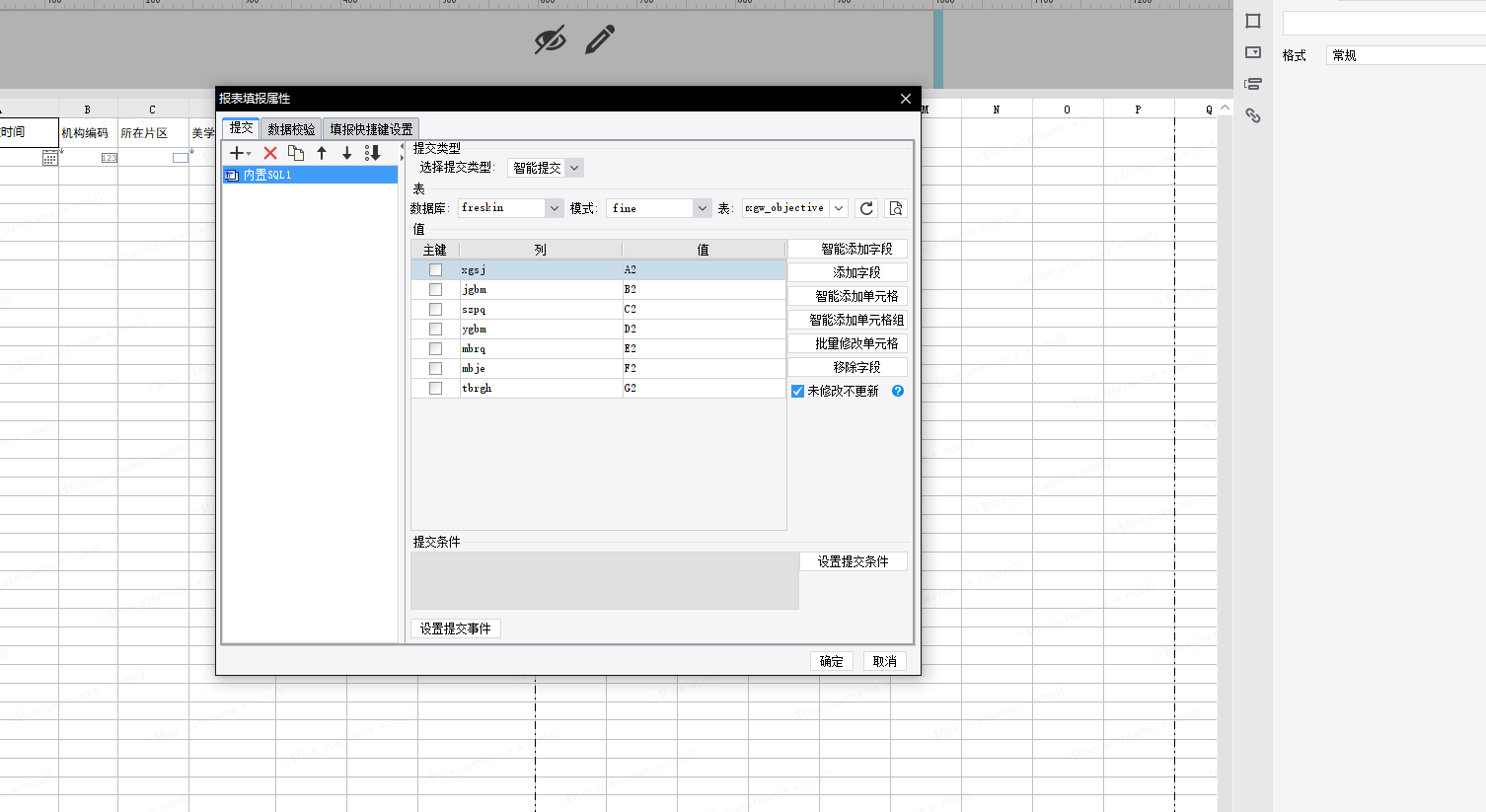This screenshot has width=1486, height=812.
Task: Close the 报表填报属性 dialog
Action: 906,99
